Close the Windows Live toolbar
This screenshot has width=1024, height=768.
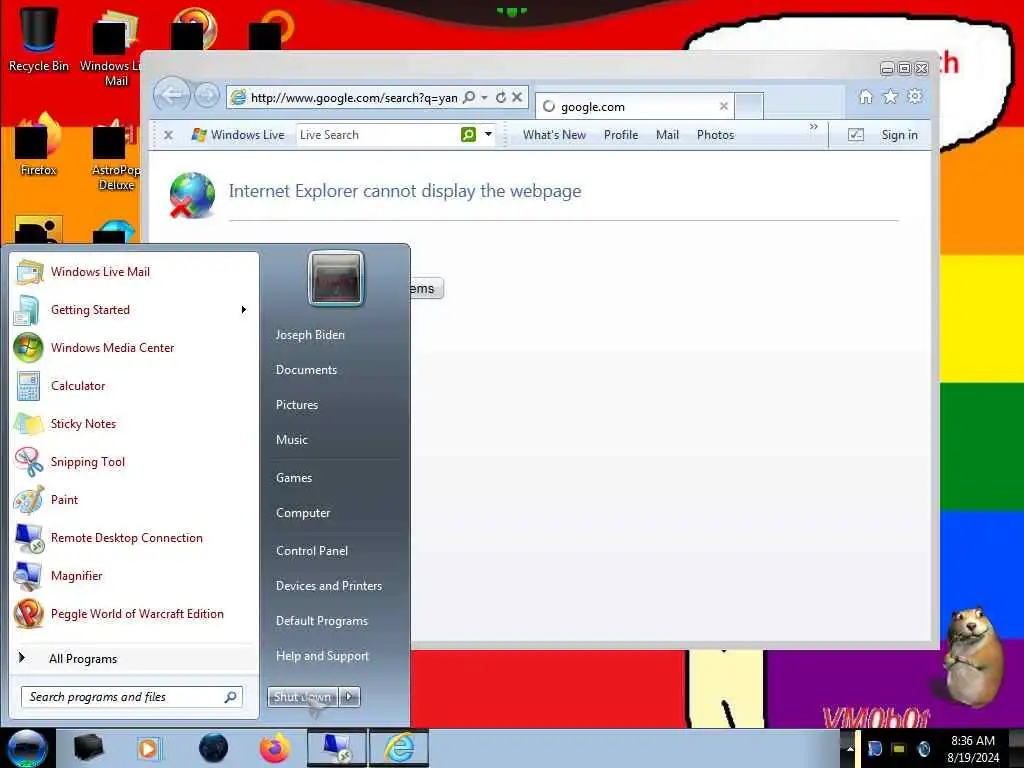tap(168, 135)
